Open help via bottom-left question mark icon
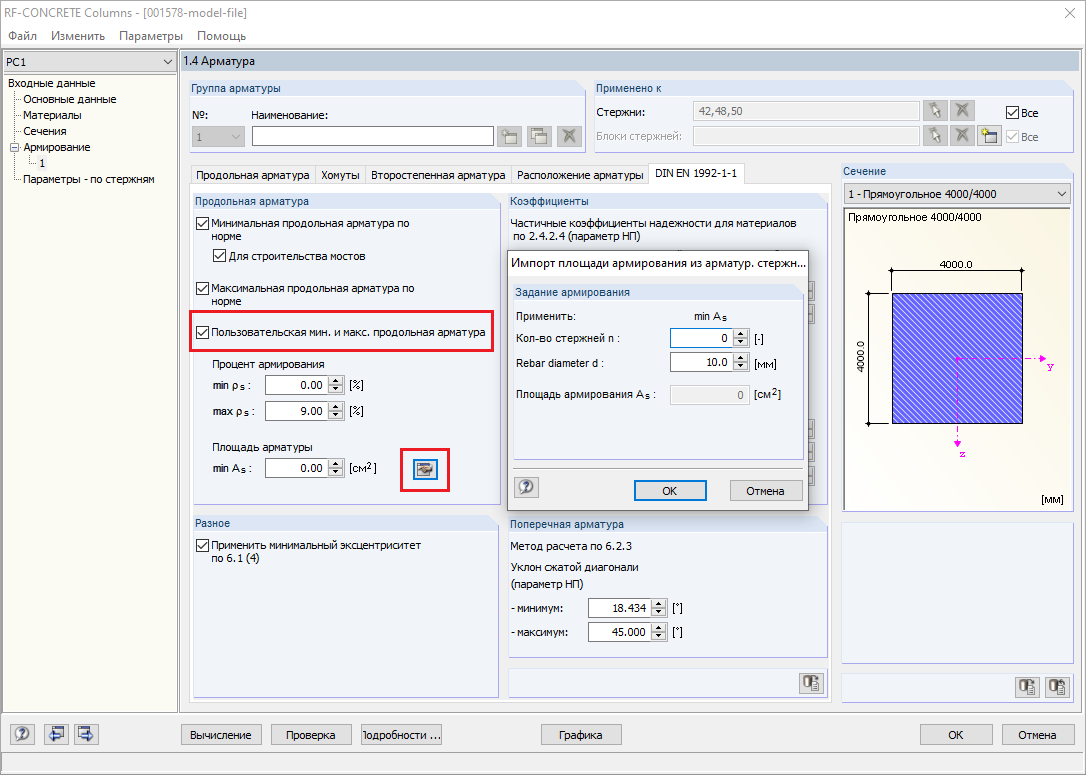This screenshot has height=775, width=1086. pos(22,733)
